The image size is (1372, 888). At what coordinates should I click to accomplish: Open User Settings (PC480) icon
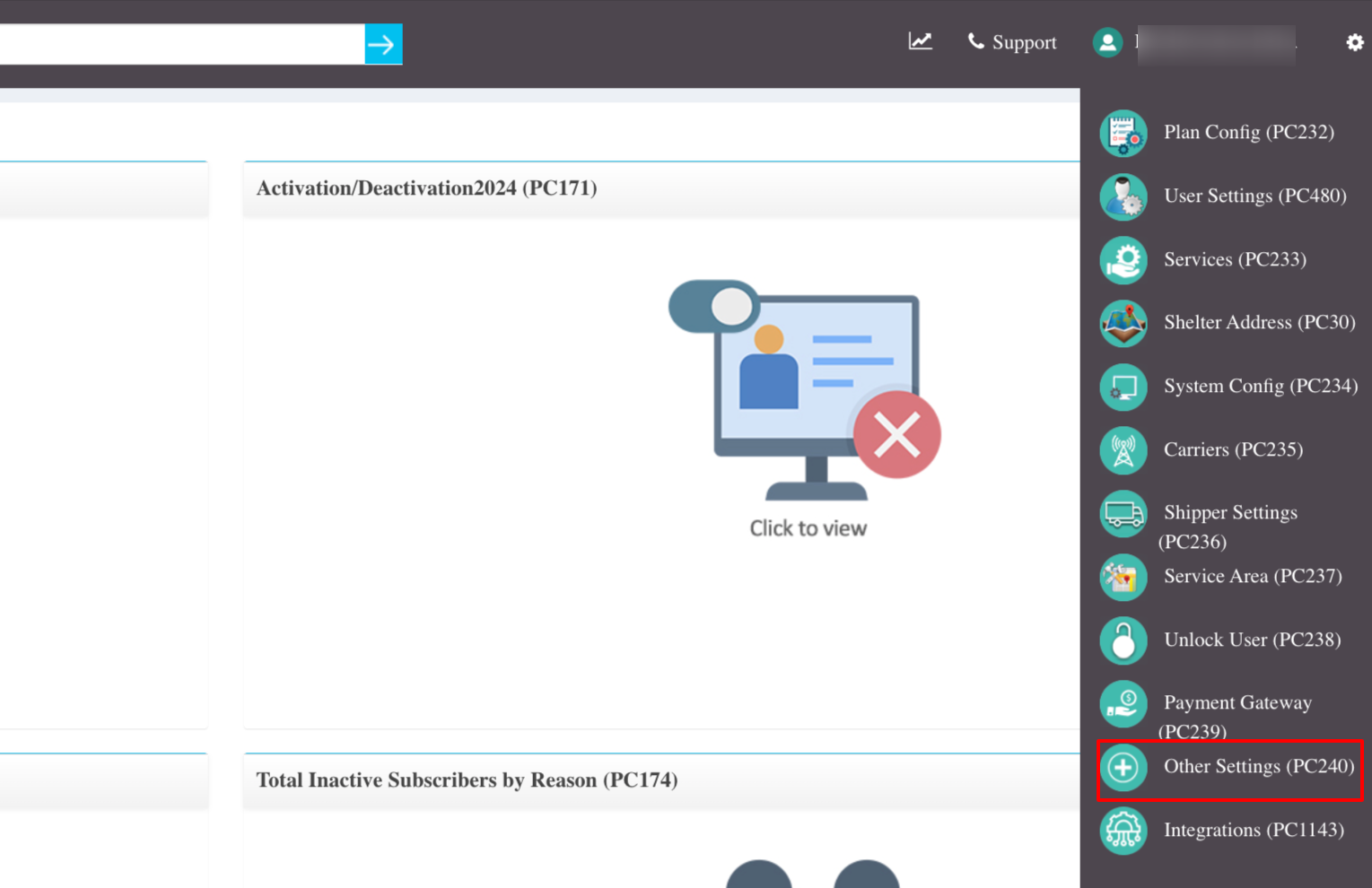[1123, 196]
